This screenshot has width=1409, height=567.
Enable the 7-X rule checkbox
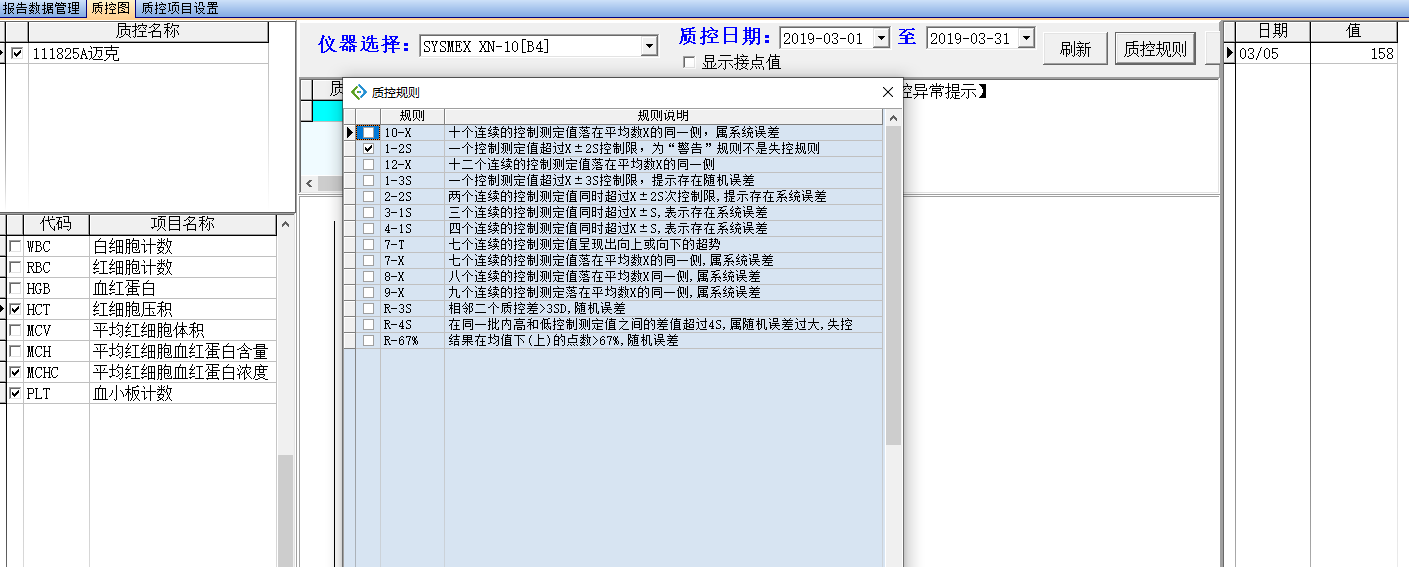click(369, 260)
